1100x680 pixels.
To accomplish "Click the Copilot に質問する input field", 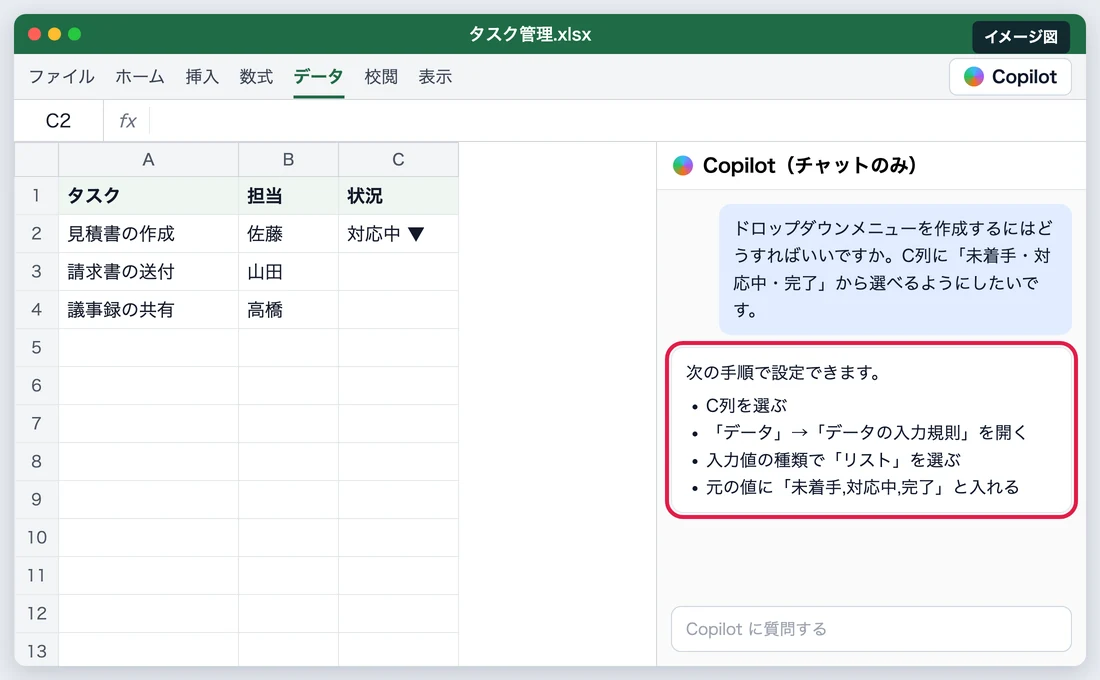I will [871, 629].
